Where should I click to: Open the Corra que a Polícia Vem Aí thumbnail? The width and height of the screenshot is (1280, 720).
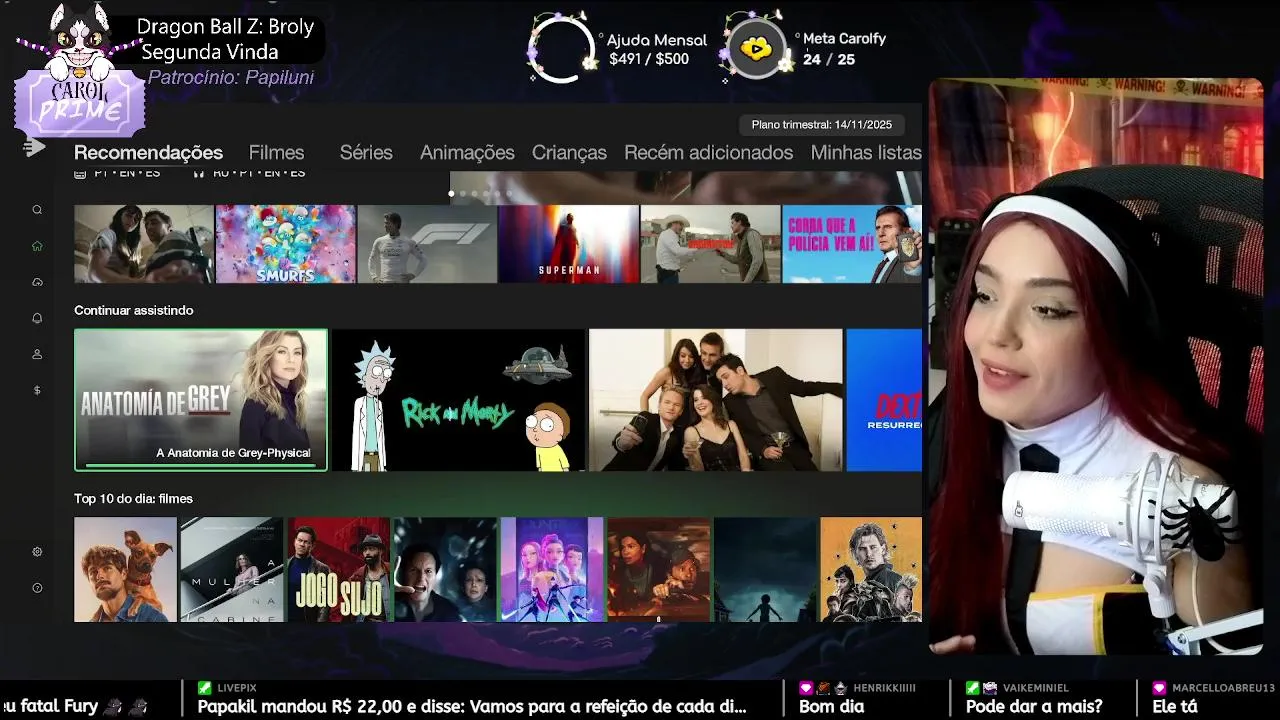click(852, 244)
